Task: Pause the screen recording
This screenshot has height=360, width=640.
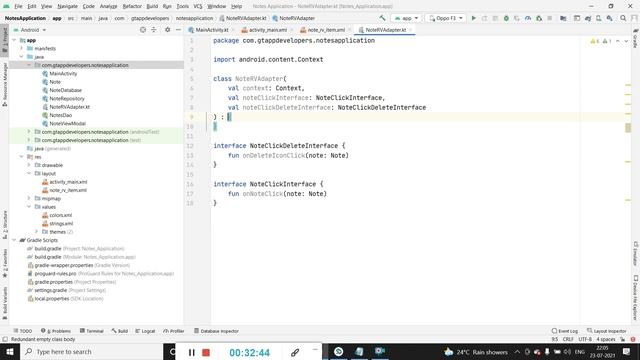Action: click(191, 352)
